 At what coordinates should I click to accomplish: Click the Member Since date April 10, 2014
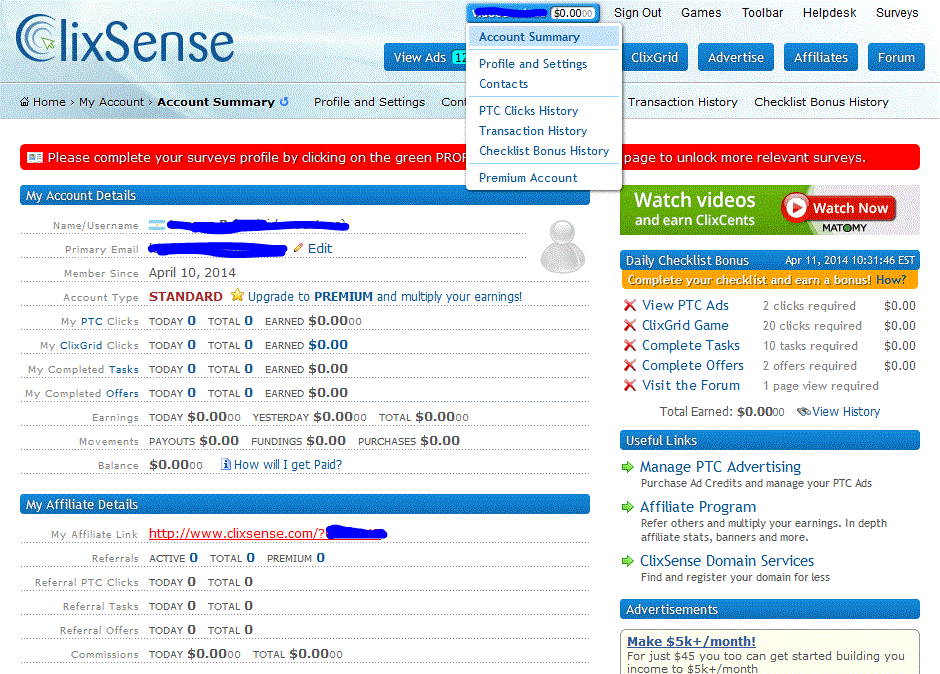point(192,272)
